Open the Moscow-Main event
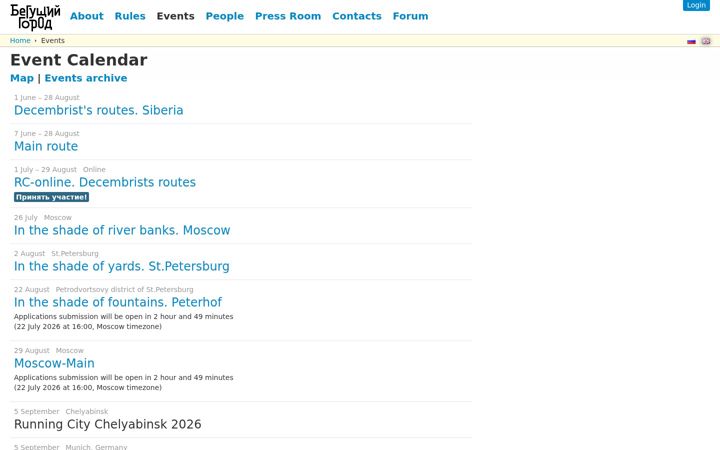This screenshot has width=720, height=450. pyautogui.click(x=54, y=363)
